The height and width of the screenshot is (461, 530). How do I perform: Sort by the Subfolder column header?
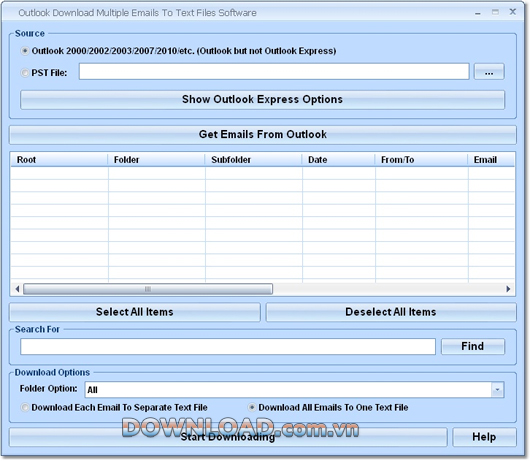click(253, 160)
